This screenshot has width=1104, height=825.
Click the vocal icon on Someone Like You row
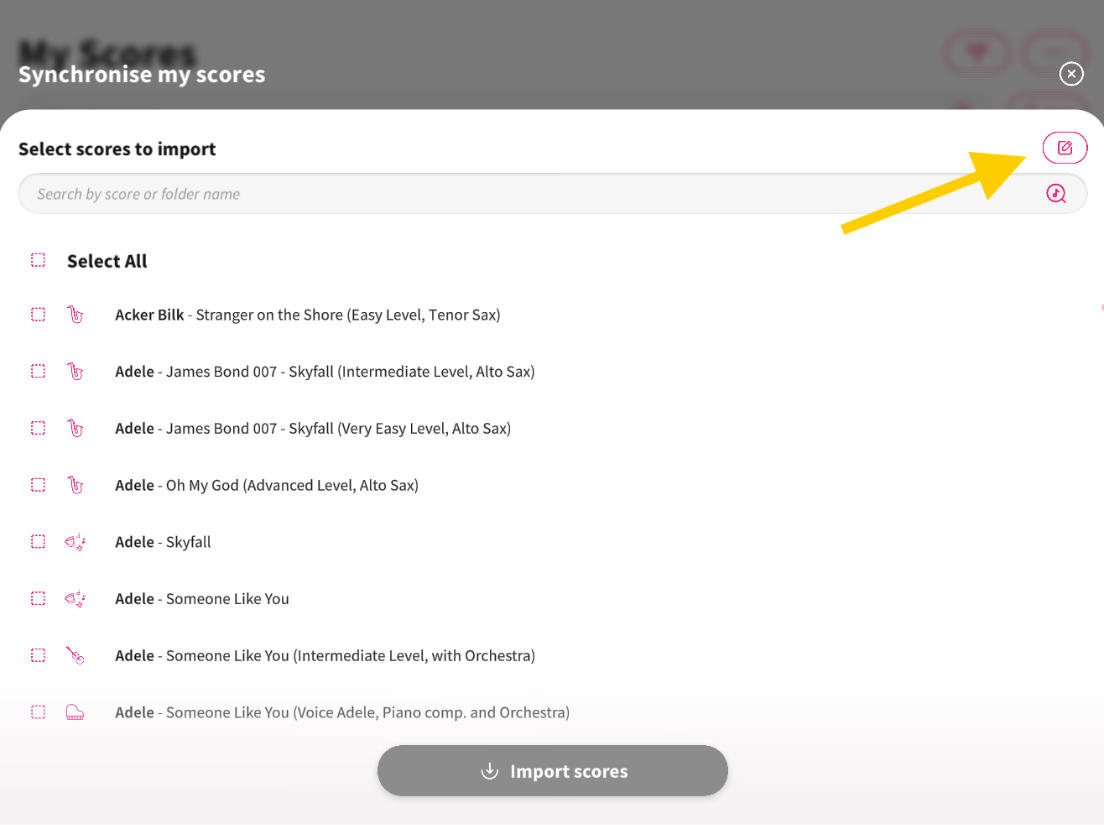tap(75, 598)
